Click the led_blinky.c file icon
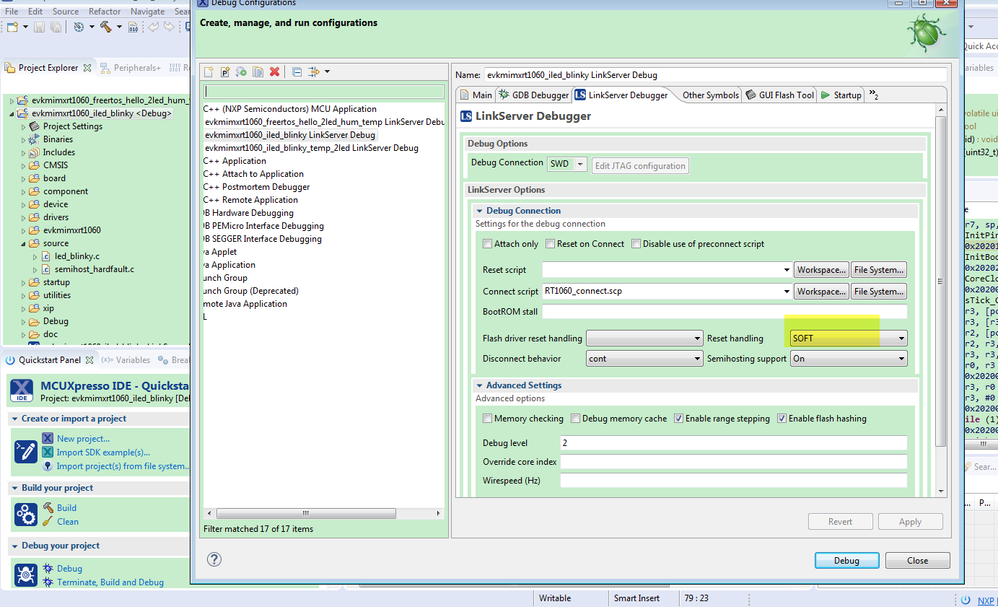Screen dimensions: 998x607 46,256
